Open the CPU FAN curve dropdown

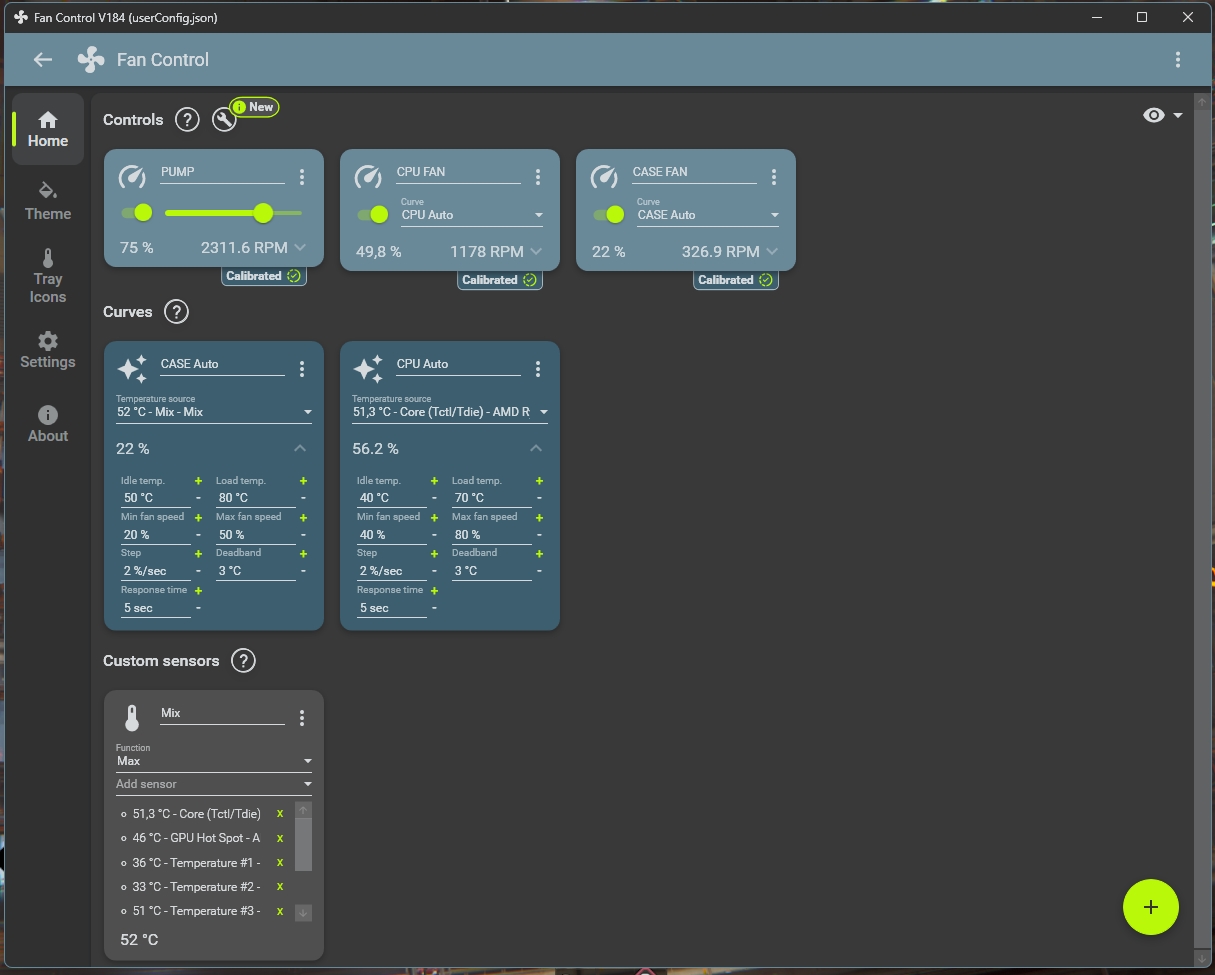coord(472,215)
